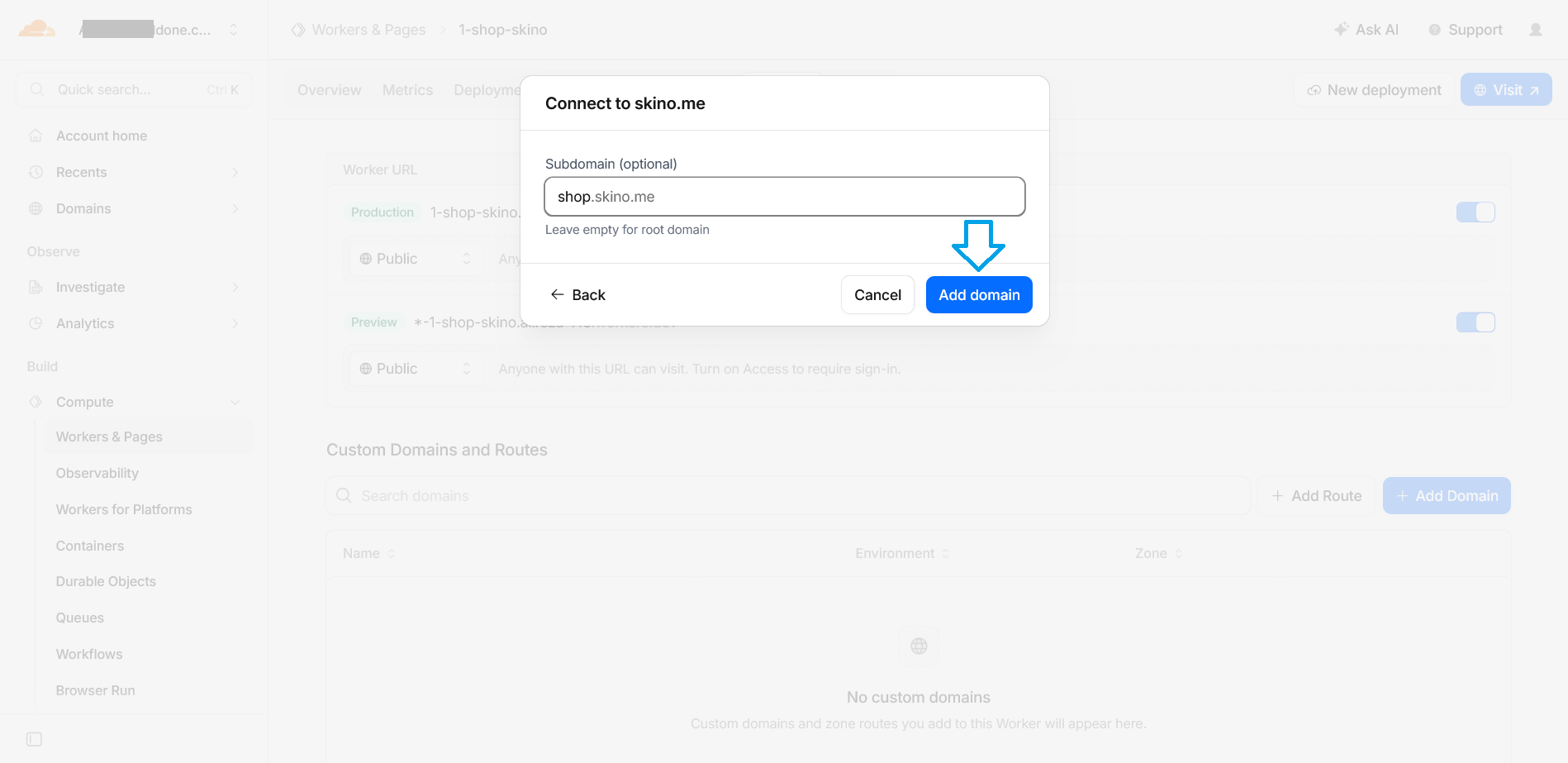Open the Preview Public access dropdown
The height and width of the screenshot is (763, 1568).
coord(416,369)
